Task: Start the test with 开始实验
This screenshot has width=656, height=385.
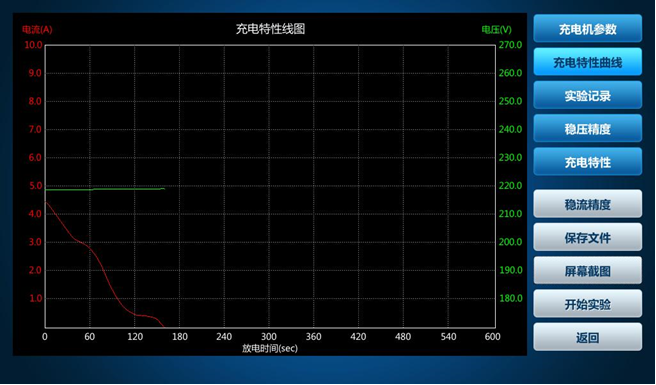Action: (x=587, y=304)
